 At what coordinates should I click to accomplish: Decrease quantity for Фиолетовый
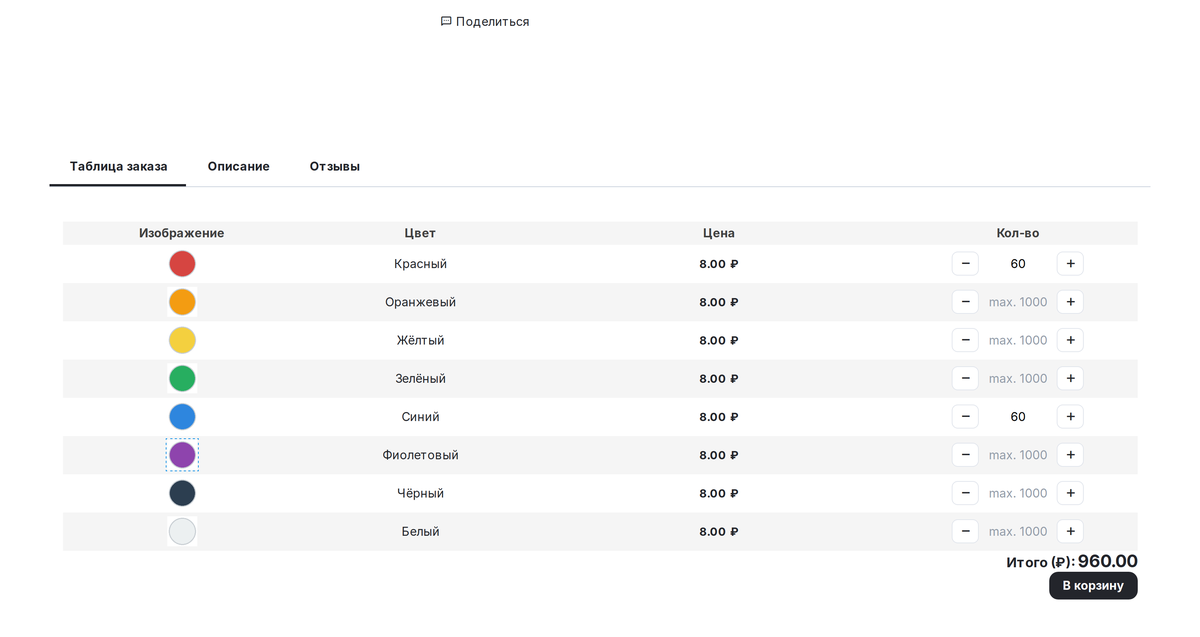click(965, 455)
